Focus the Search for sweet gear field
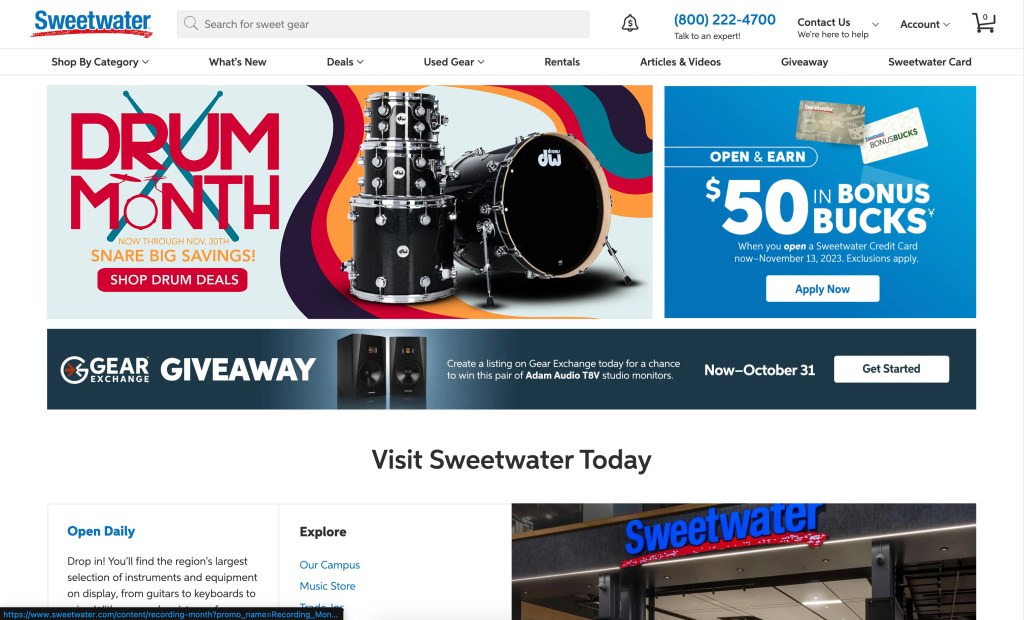Viewport: 1024px width, 620px height. tap(383, 24)
